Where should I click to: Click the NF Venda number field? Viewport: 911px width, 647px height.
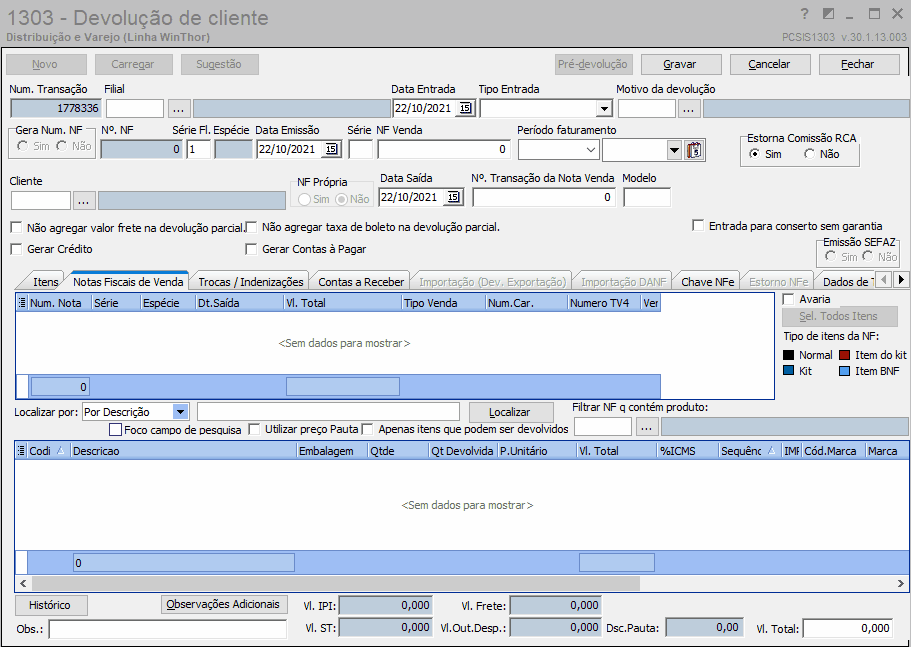click(x=444, y=150)
